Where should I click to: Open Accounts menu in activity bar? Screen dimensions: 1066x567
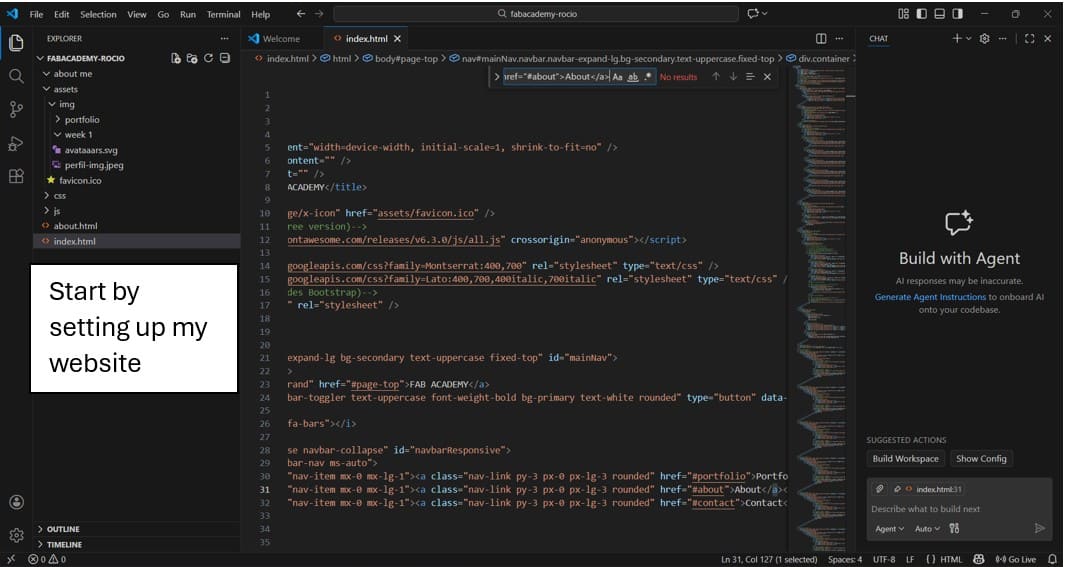16,502
